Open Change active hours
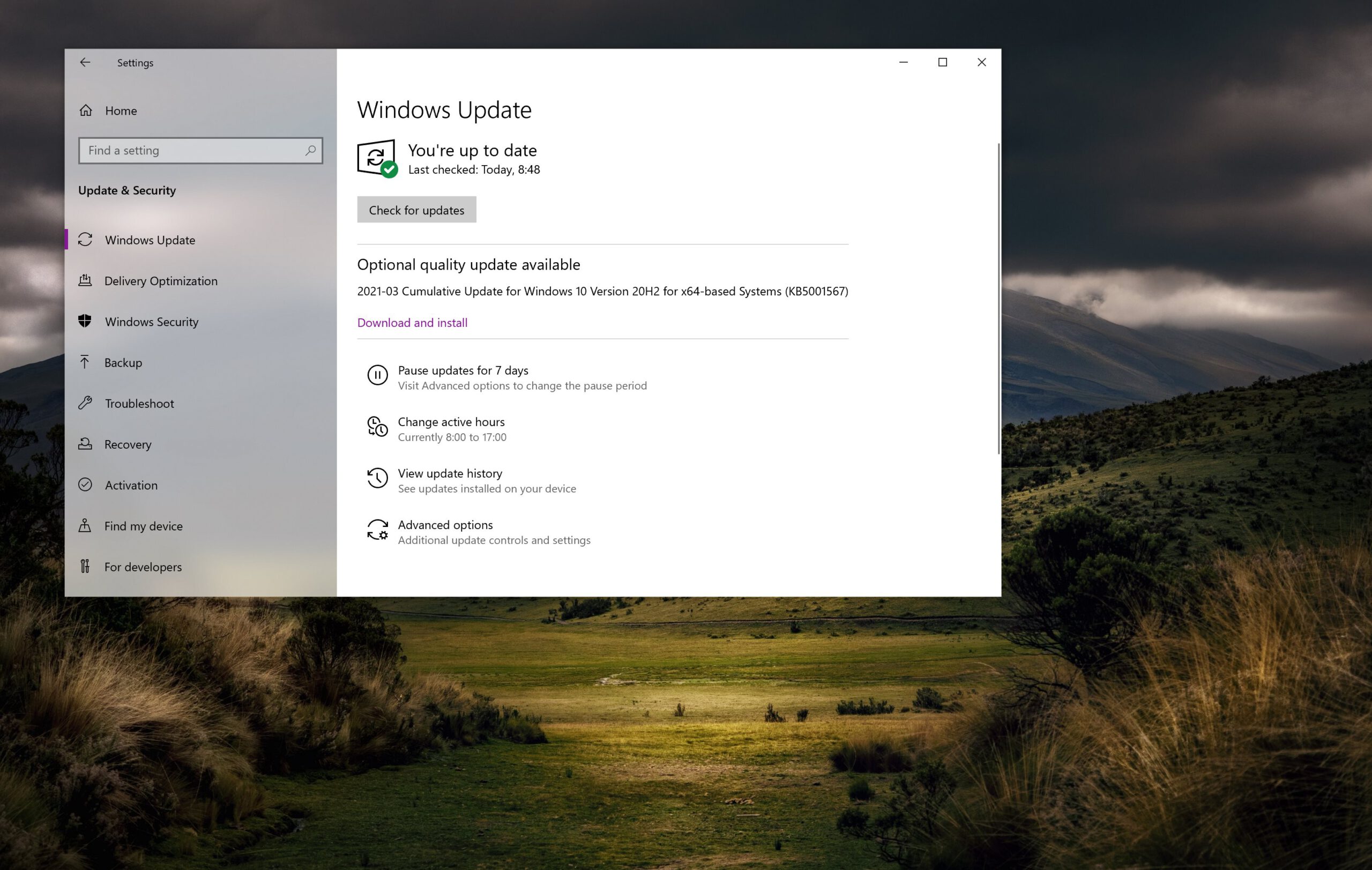This screenshot has height=870, width=1372. [451, 422]
